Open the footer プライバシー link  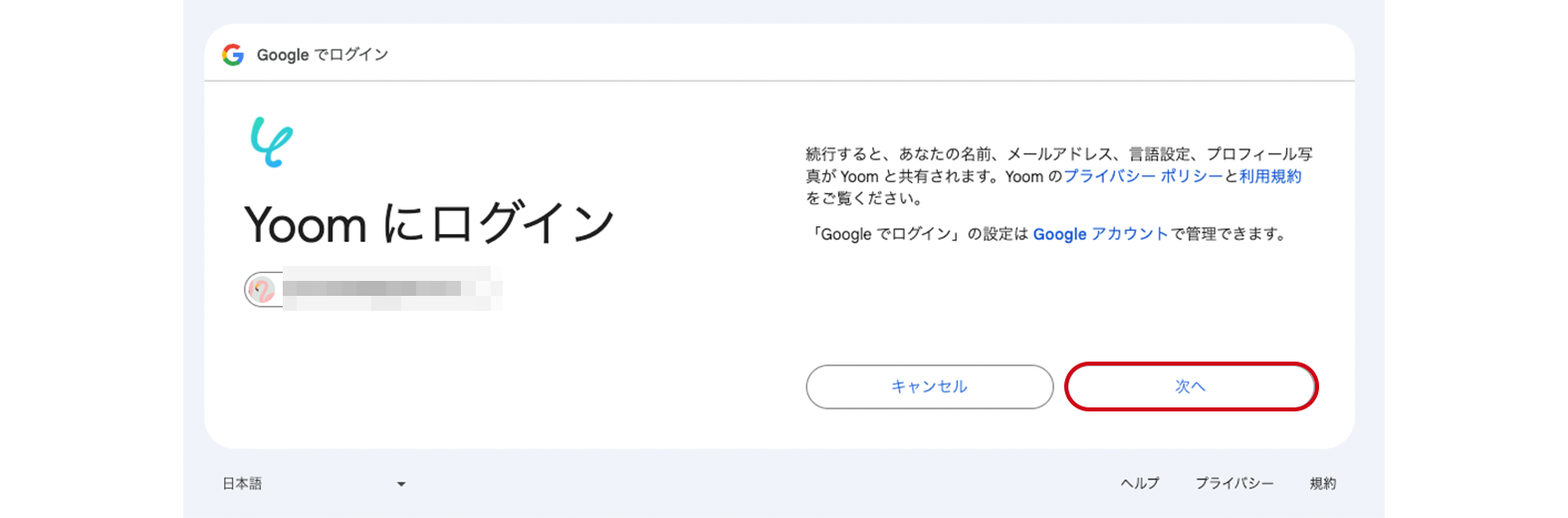click(x=1234, y=483)
